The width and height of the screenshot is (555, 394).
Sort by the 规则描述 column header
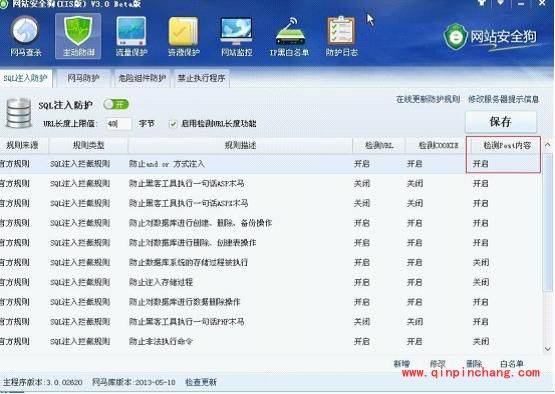[240, 145]
